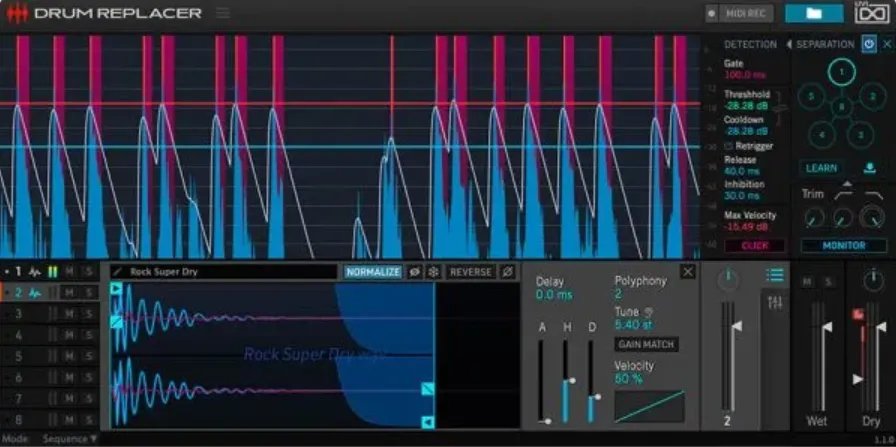This screenshot has width=896, height=447.
Task: Open the folder preset browser button
Action: (x=814, y=13)
